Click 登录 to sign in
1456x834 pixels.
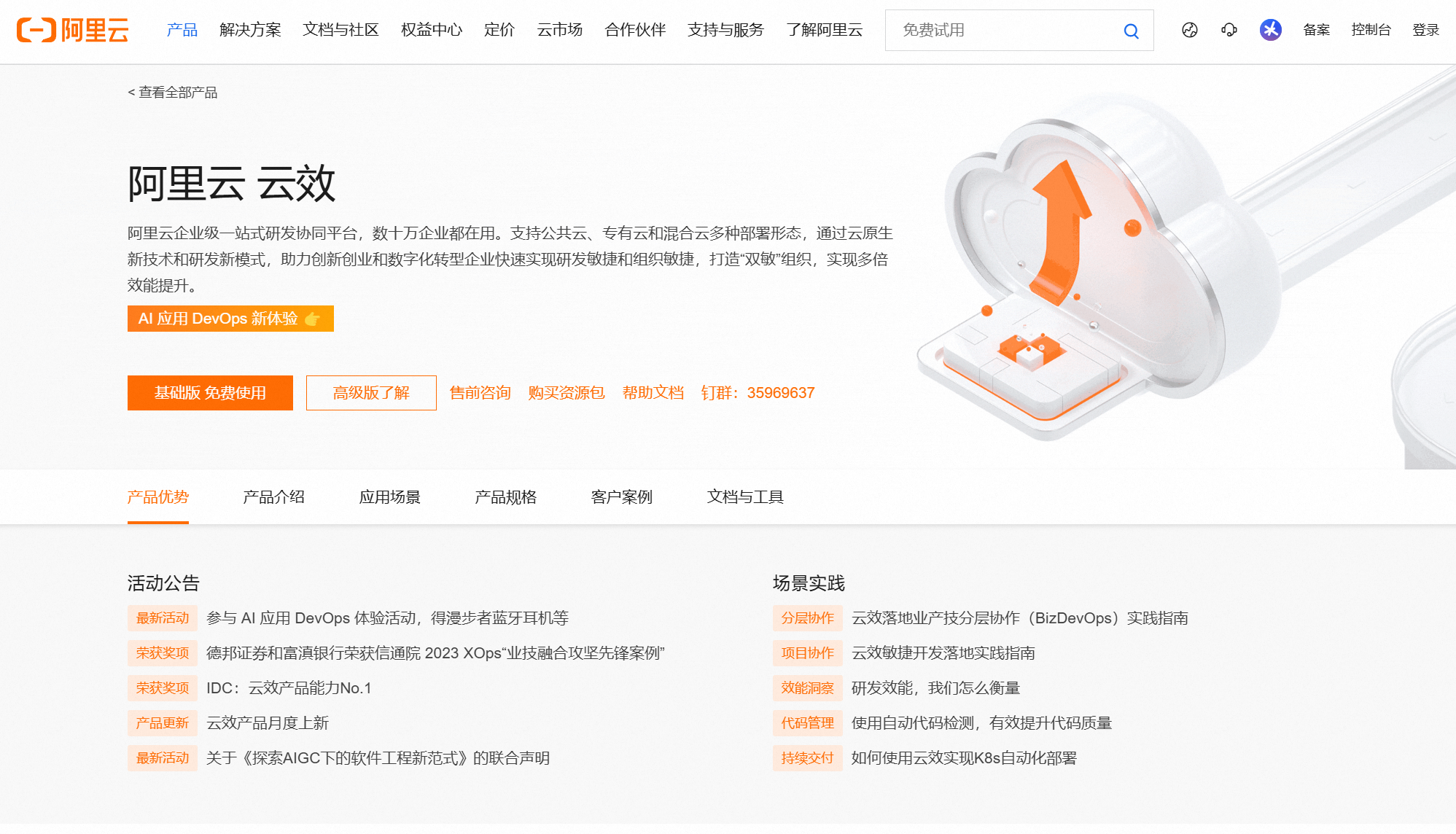click(x=1425, y=30)
